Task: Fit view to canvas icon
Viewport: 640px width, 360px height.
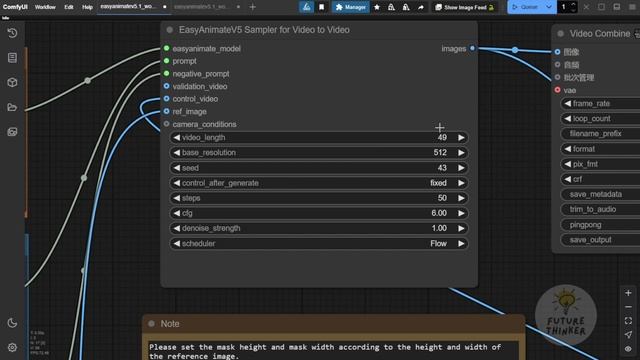Action: pyautogui.click(x=628, y=321)
